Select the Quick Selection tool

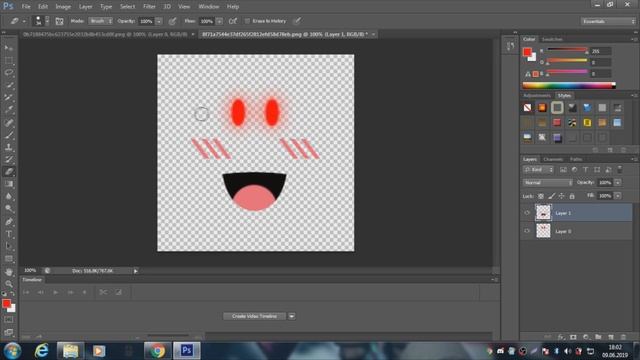[x=9, y=85]
